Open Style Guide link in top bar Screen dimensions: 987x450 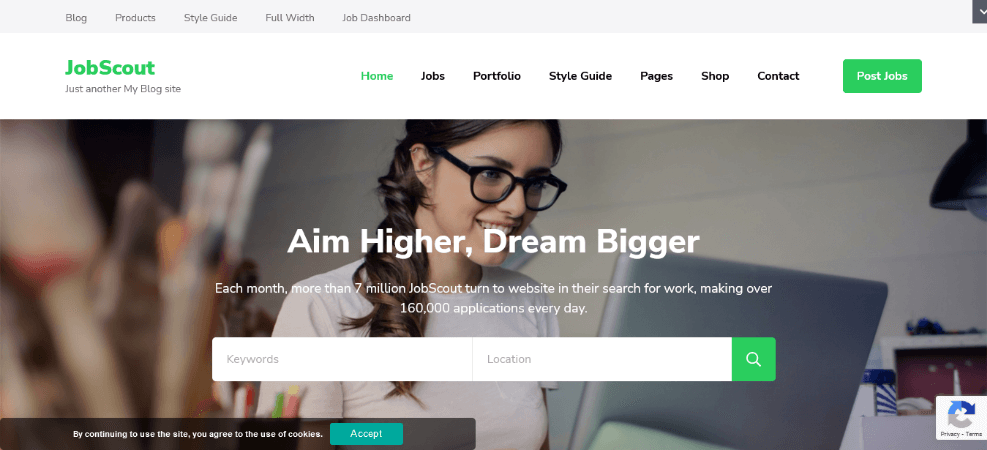[210, 18]
